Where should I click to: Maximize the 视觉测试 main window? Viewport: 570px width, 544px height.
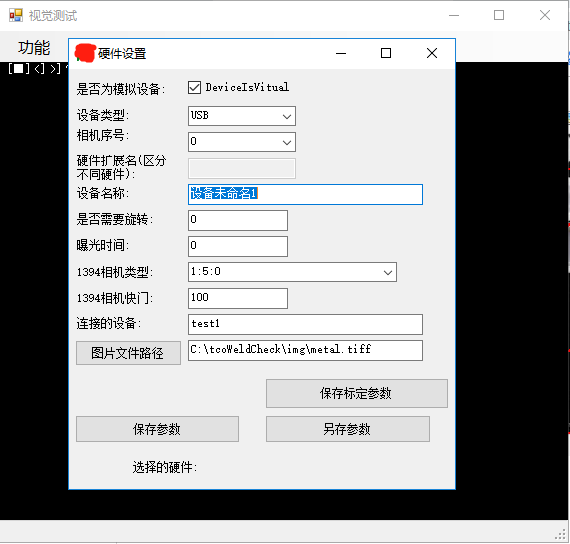pyautogui.click(x=499, y=15)
